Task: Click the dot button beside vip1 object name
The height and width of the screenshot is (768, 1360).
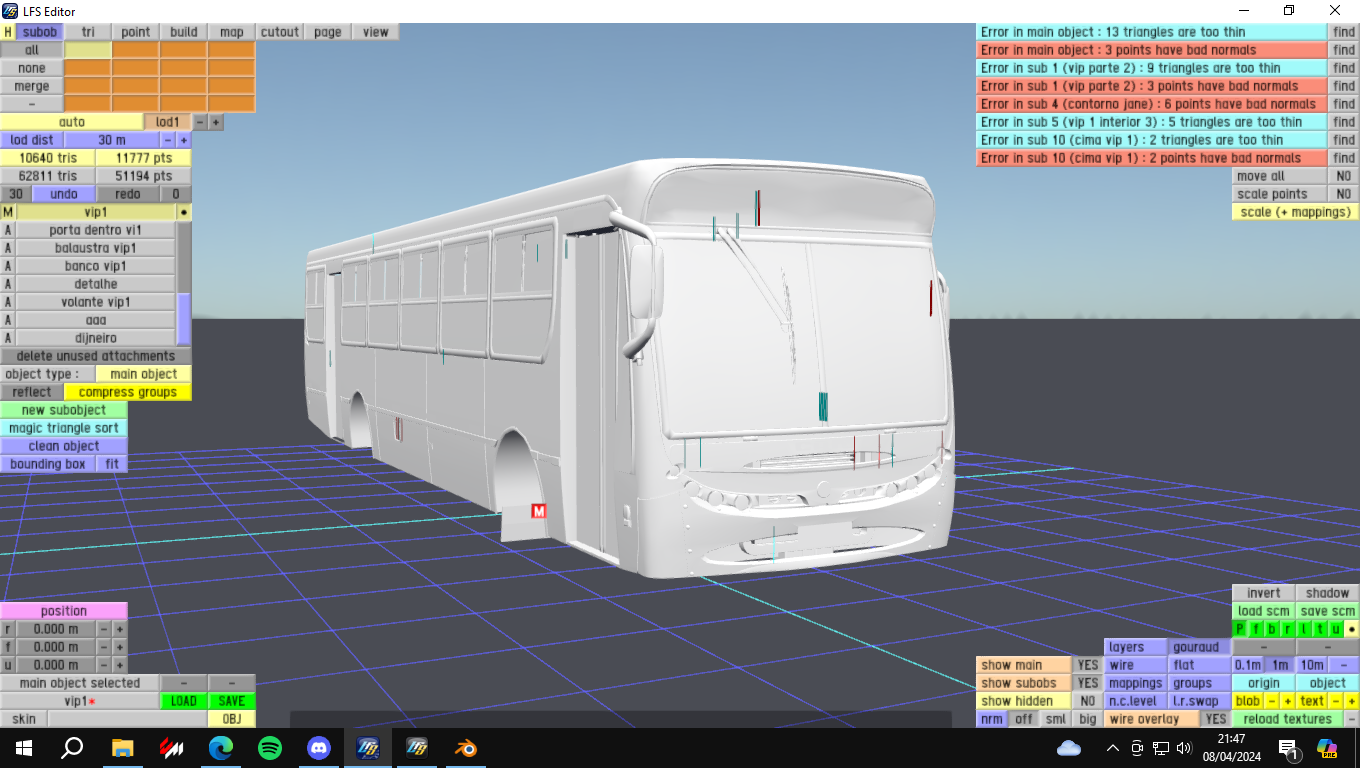Action: click(x=184, y=212)
